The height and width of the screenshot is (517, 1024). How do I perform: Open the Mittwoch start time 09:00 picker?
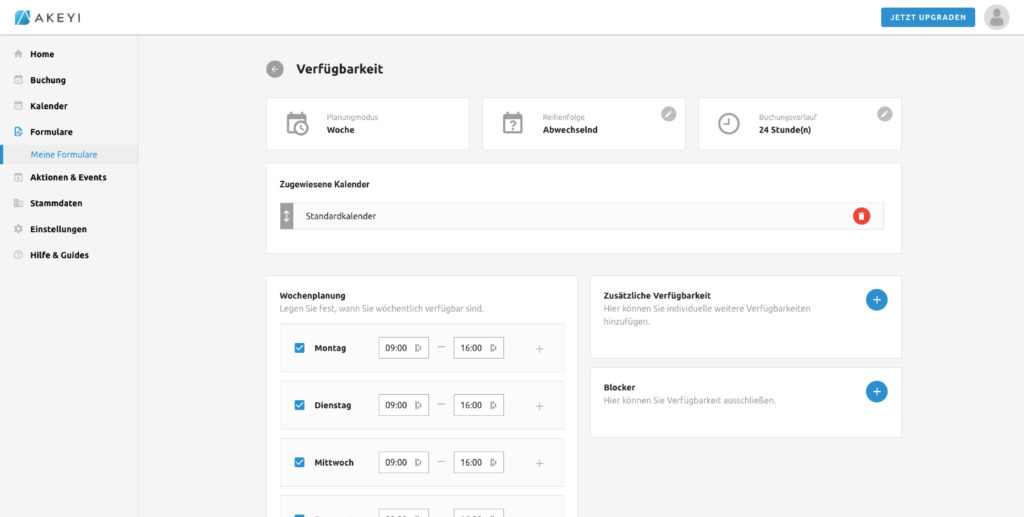[403, 462]
